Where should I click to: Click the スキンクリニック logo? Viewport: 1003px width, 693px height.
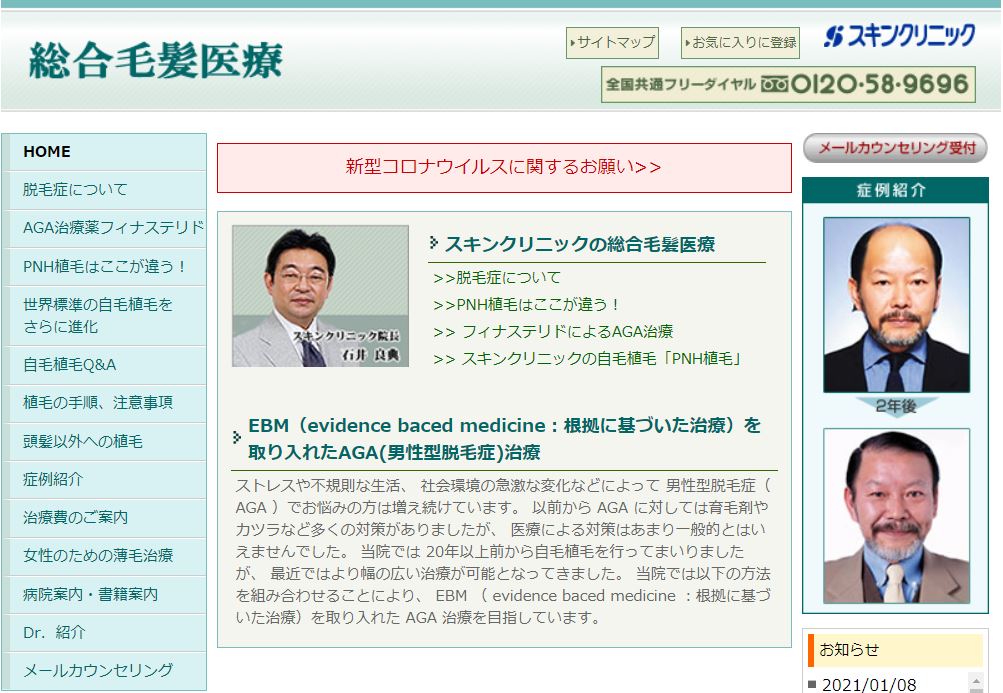coord(898,38)
